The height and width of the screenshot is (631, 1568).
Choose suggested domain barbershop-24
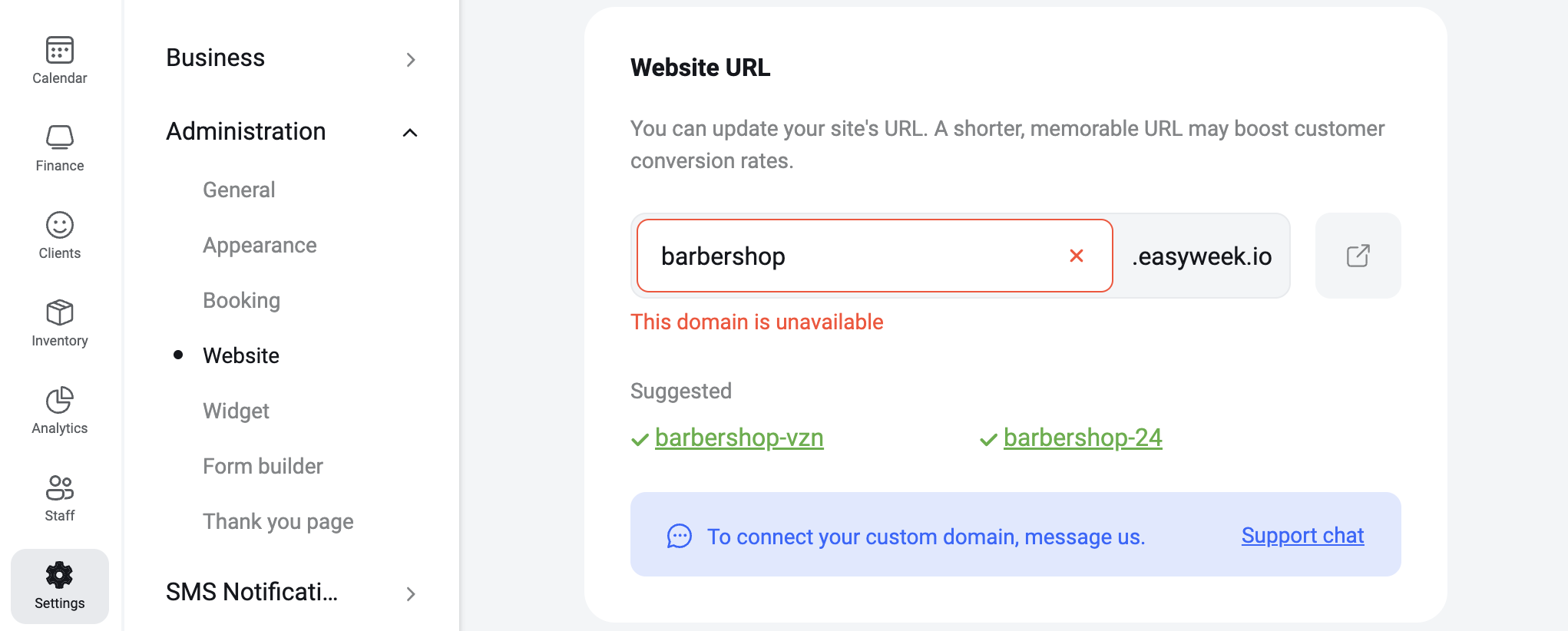(x=1083, y=438)
